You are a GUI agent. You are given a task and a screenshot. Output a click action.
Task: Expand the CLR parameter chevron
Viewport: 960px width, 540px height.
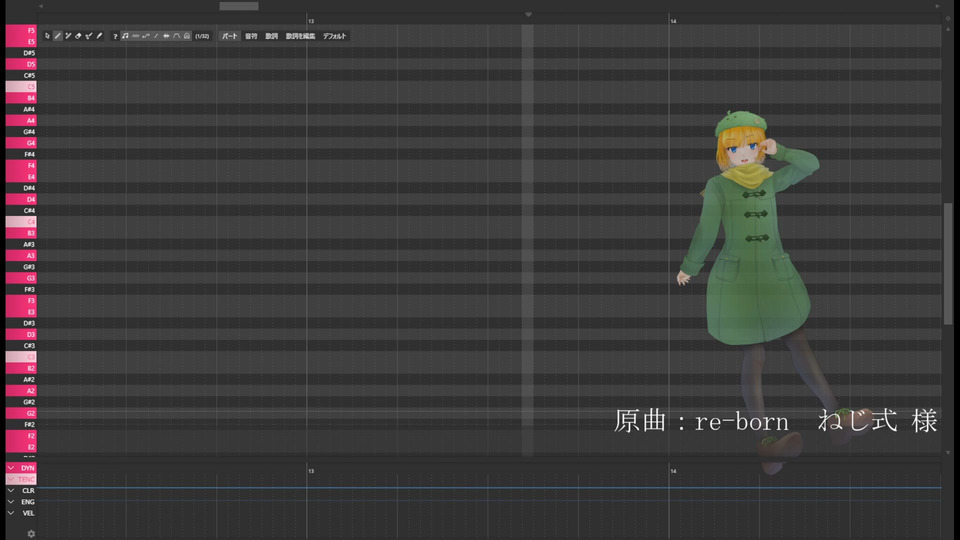(11, 491)
